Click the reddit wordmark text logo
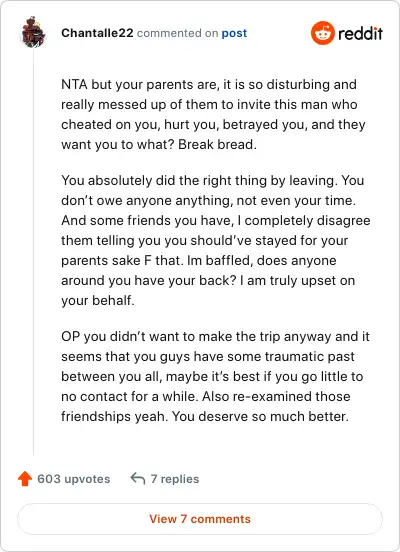The image size is (400, 552). 360,34
